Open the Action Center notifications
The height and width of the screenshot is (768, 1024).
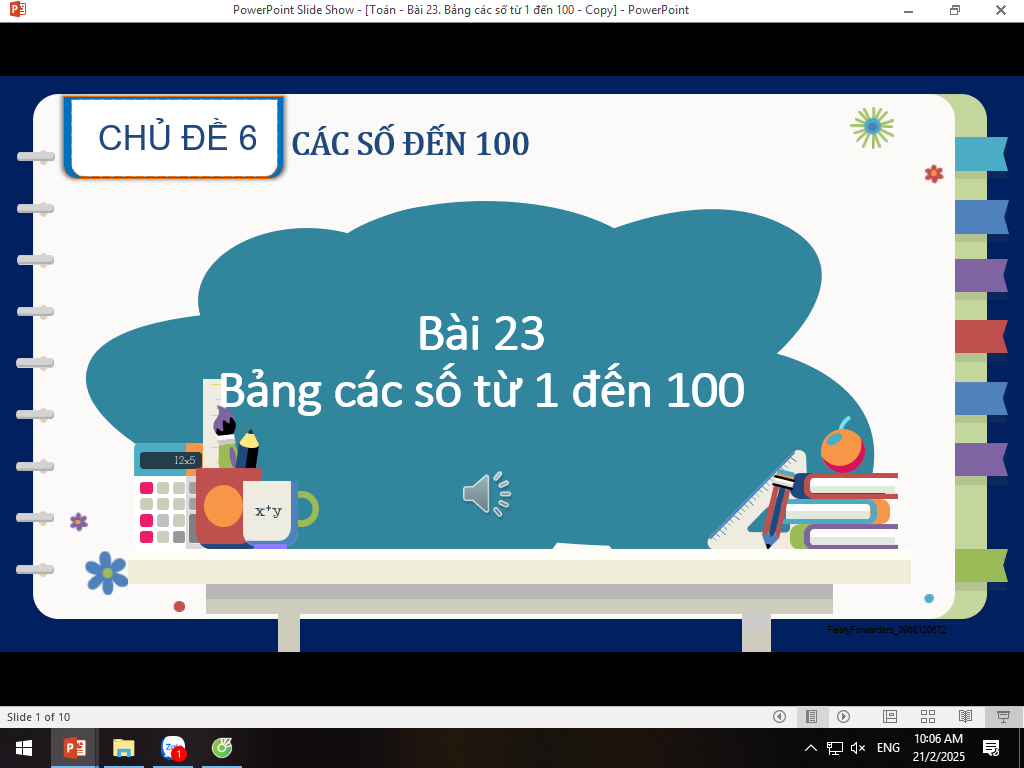[991, 748]
